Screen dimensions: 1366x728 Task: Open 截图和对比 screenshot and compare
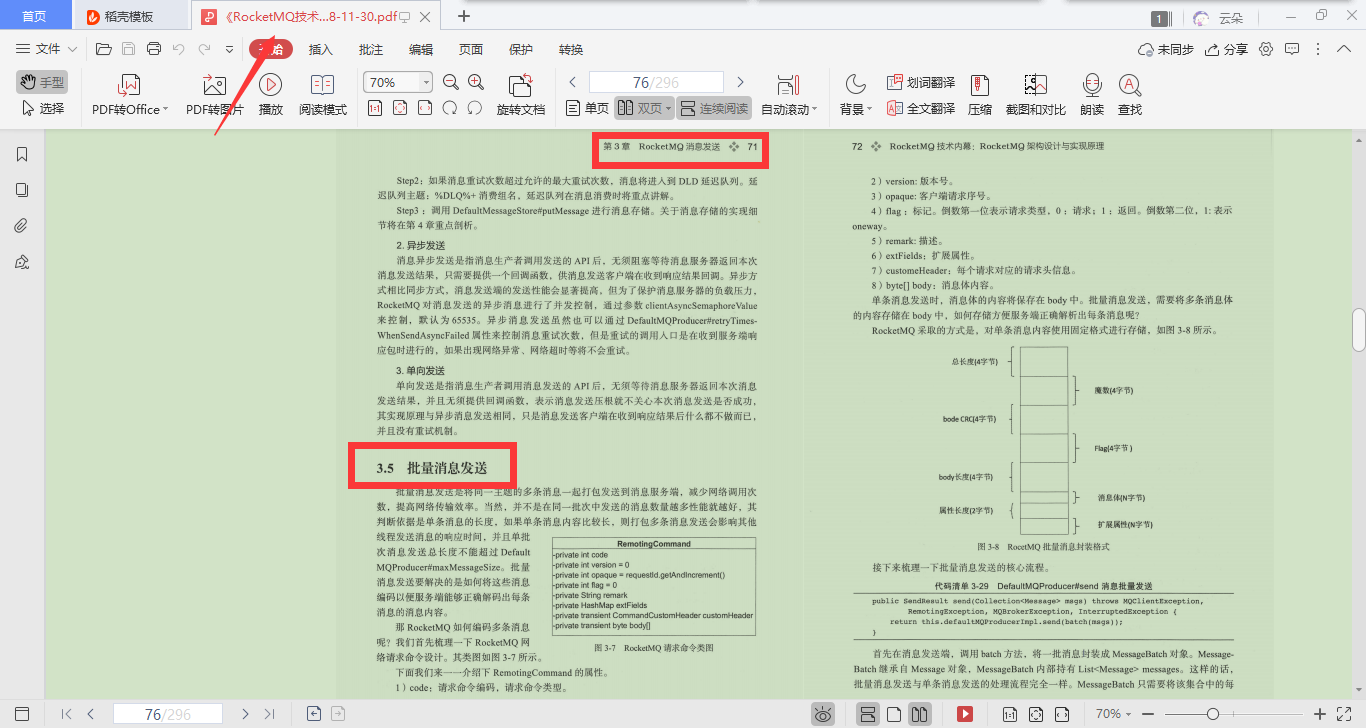(x=1035, y=96)
